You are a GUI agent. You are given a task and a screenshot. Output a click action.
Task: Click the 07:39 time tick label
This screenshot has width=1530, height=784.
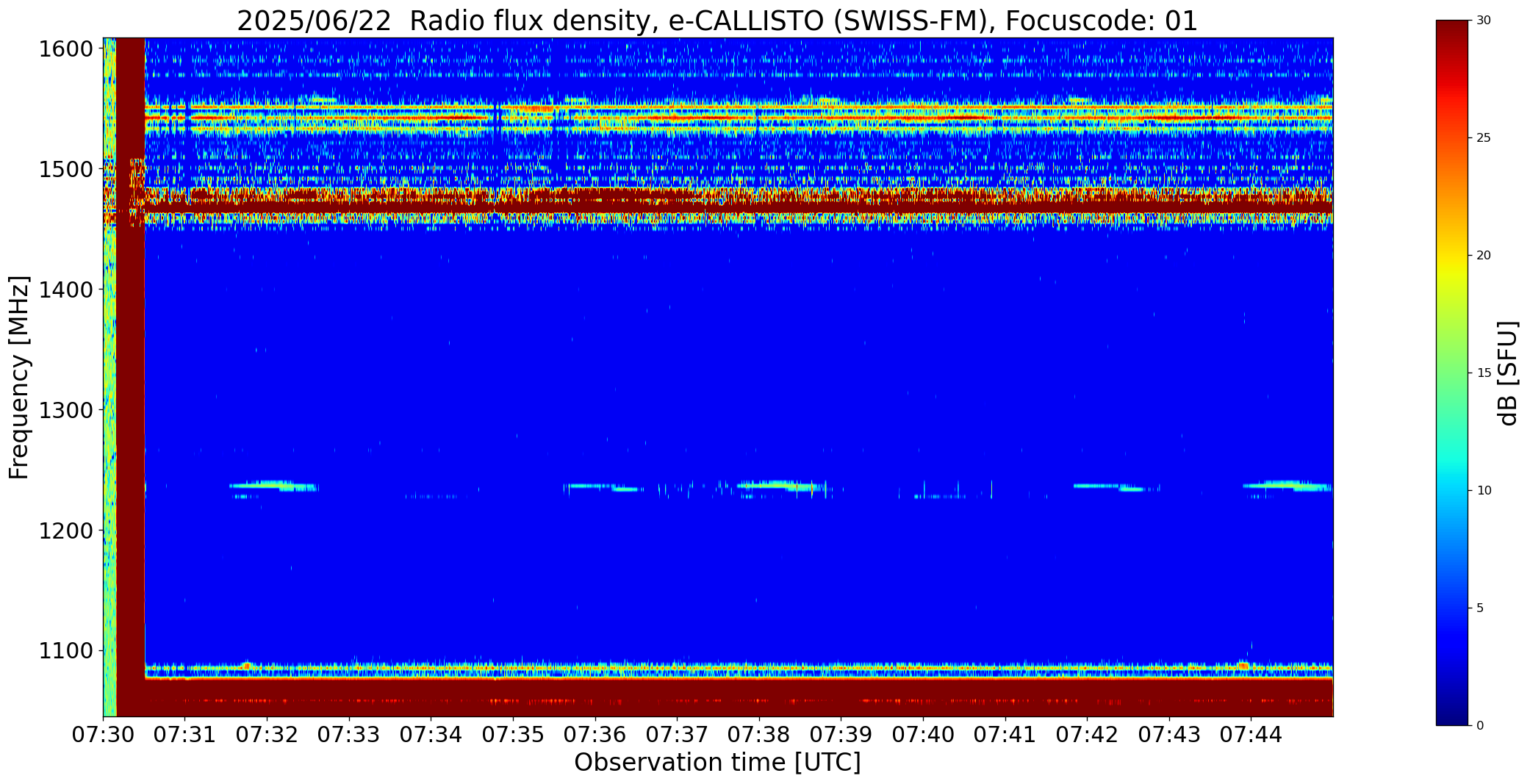point(841,735)
